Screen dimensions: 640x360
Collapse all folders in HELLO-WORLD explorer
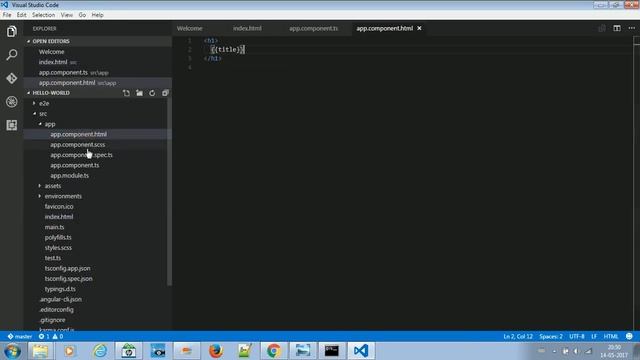[165, 93]
